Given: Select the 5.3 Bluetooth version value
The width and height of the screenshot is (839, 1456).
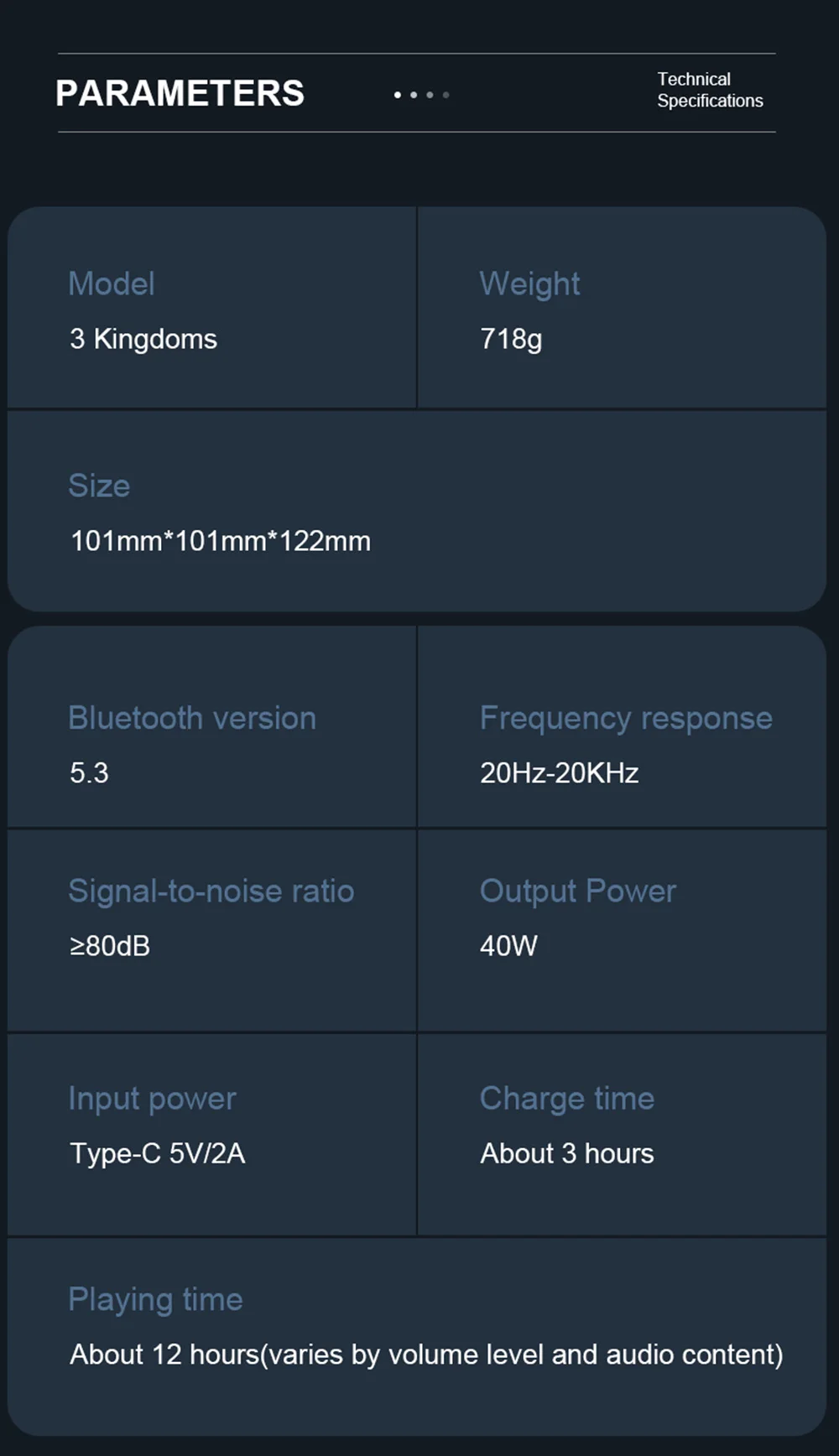Looking at the screenshot, I should pyautogui.click(x=89, y=772).
